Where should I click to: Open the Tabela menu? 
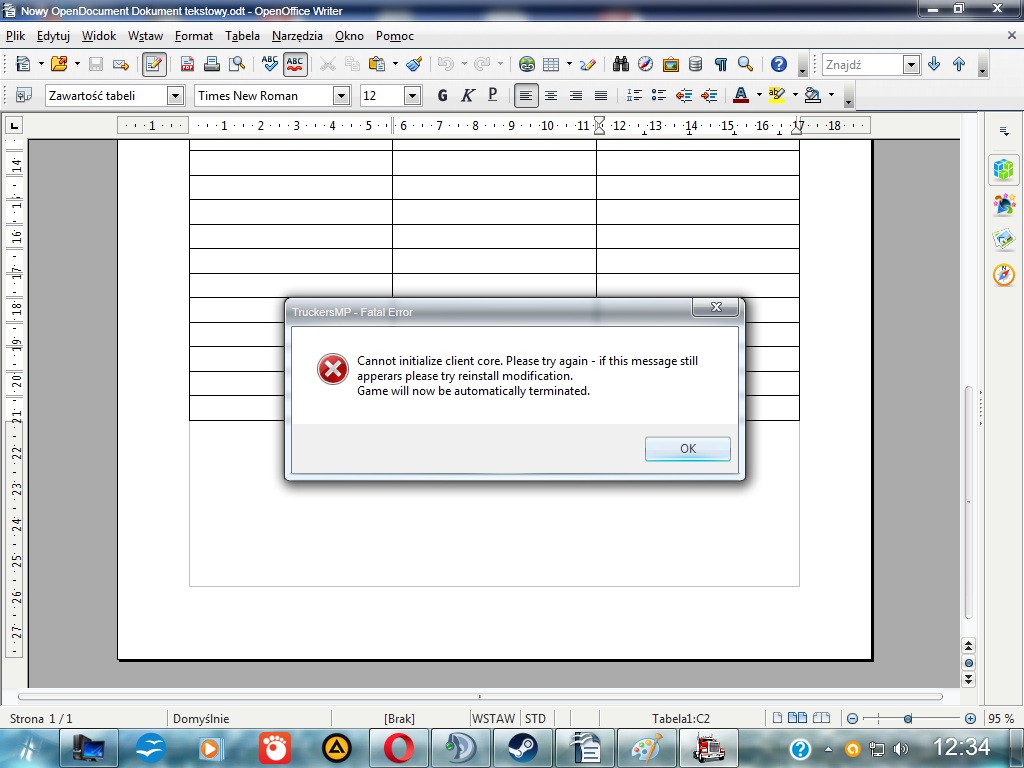[242, 36]
